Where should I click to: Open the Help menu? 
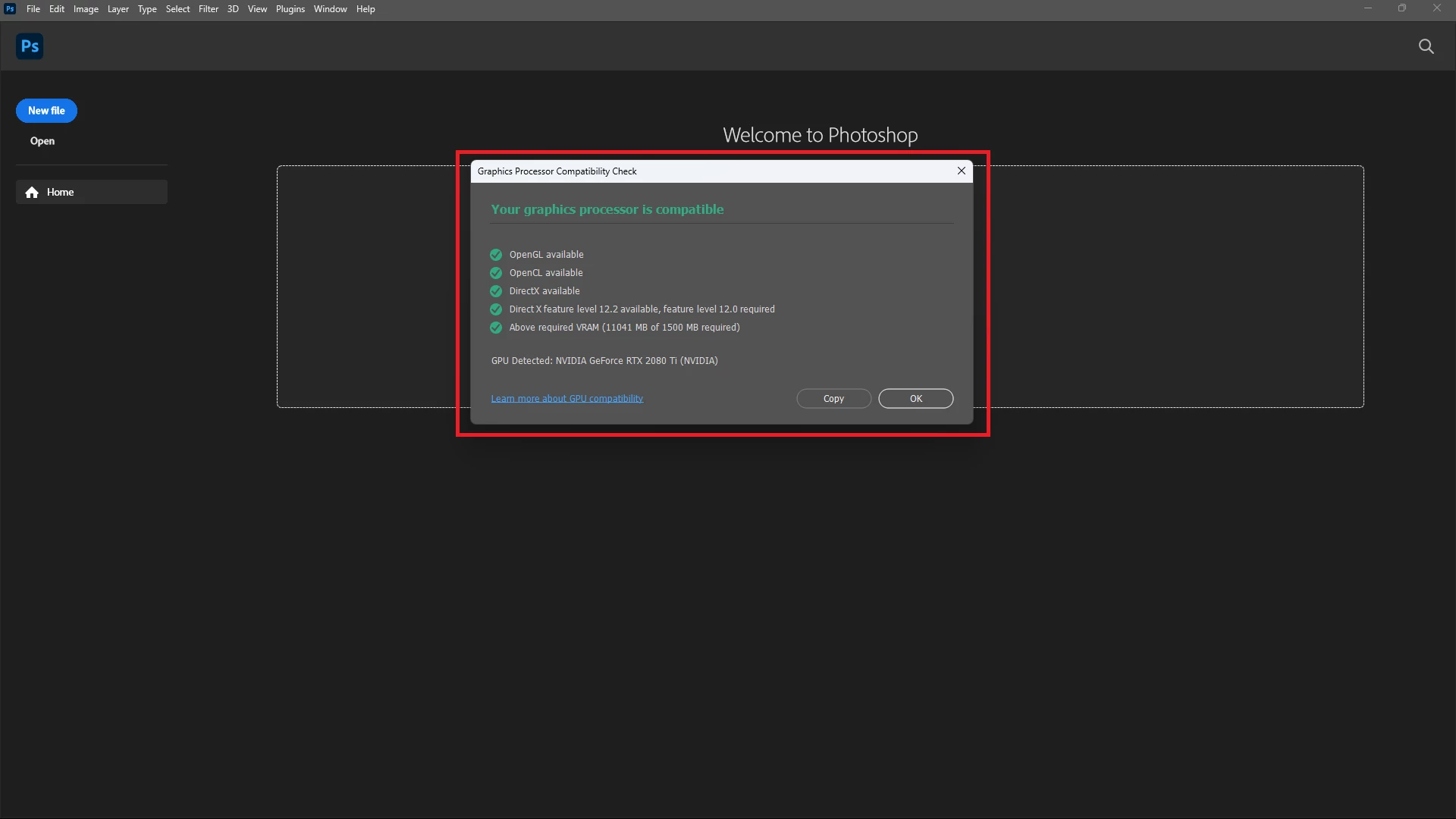[x=366, y=9]
